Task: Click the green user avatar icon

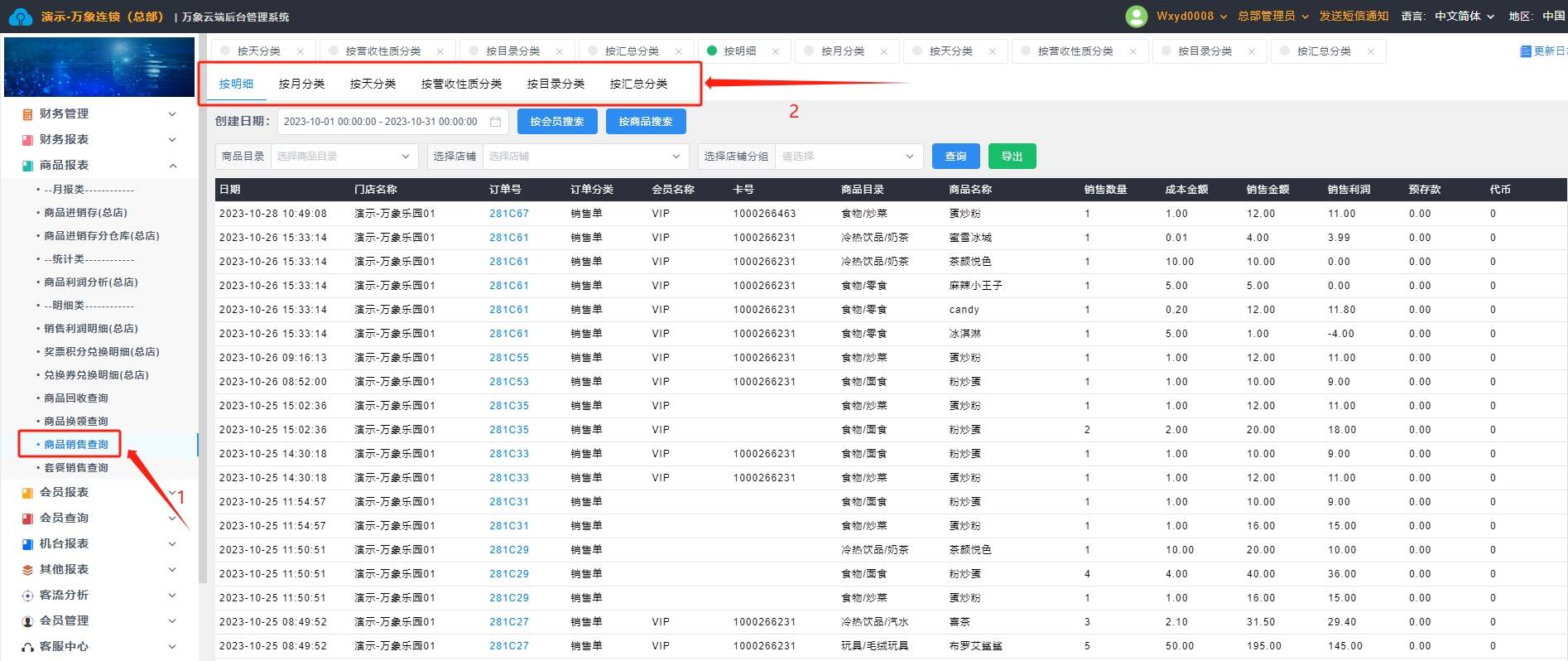Action: [x=1137, y=17]
